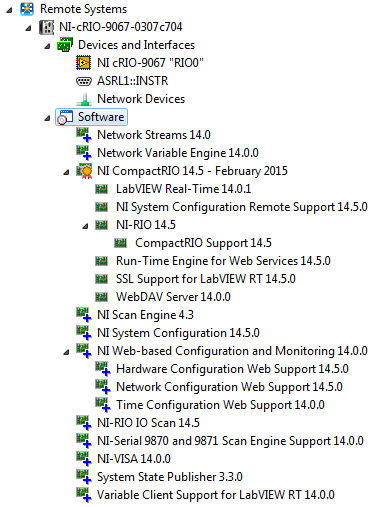The height and width of the screenshot is (507, 384).
Task: Select LabVIEW Real-Time 14.0.1 text
Action: [x=183, y=189]
